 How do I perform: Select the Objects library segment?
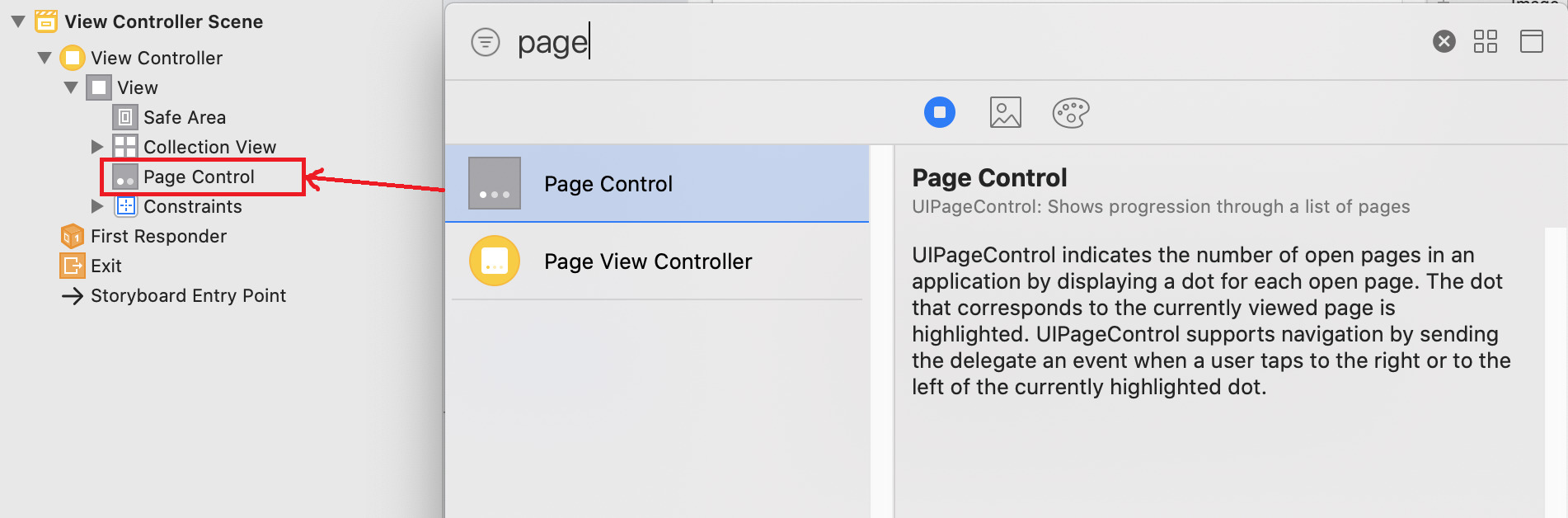[x=940, y=112]
